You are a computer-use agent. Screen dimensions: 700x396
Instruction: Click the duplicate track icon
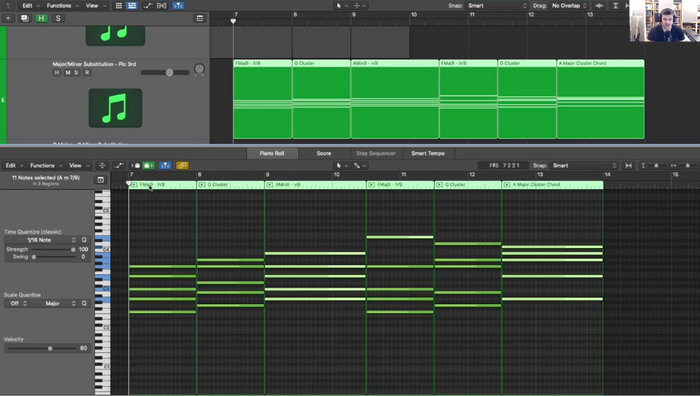point(25,18)
